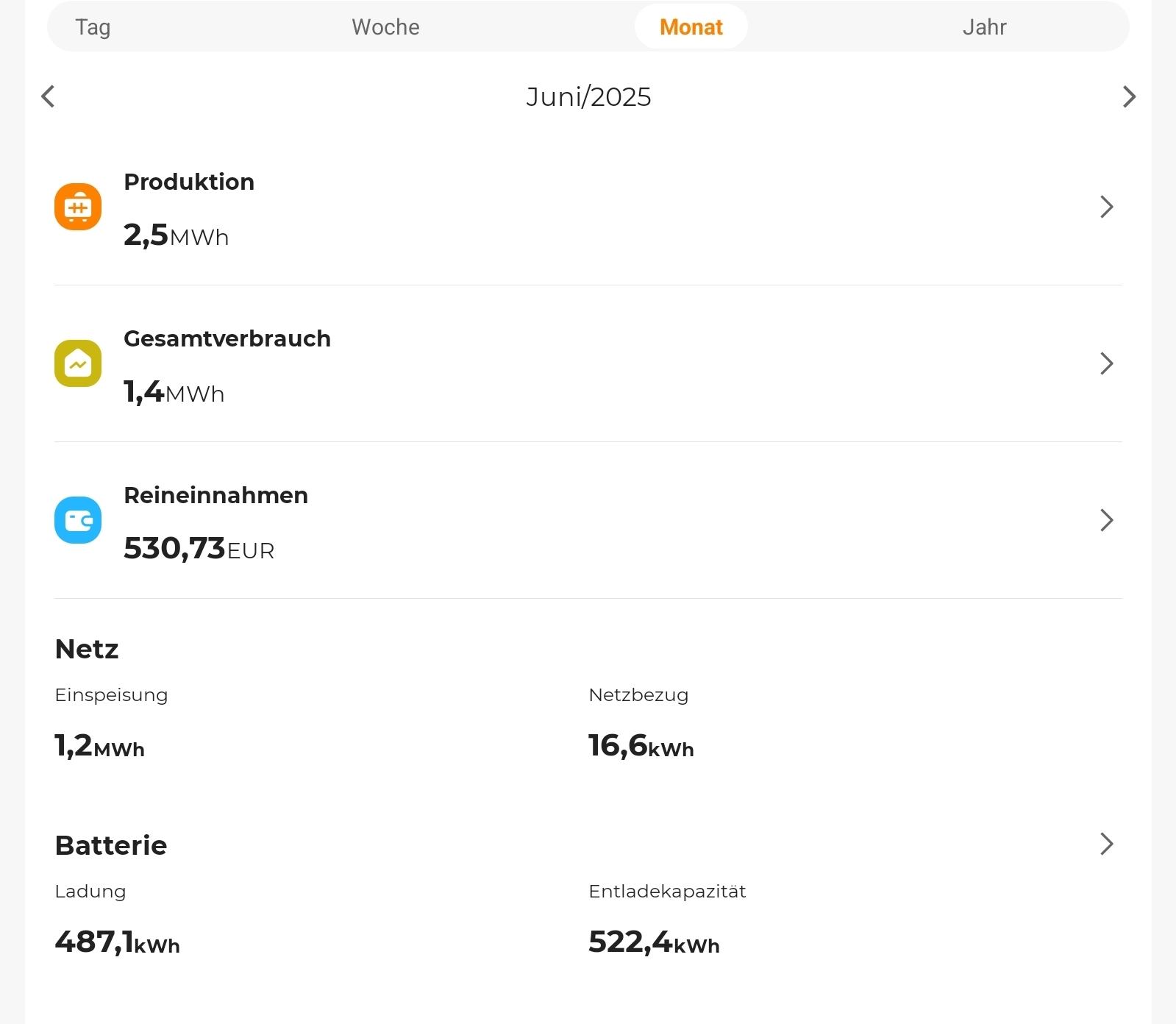Expand Produktion details chevron
The height and width of the screenshot is (1024, 1176).
click(1106, 207)
